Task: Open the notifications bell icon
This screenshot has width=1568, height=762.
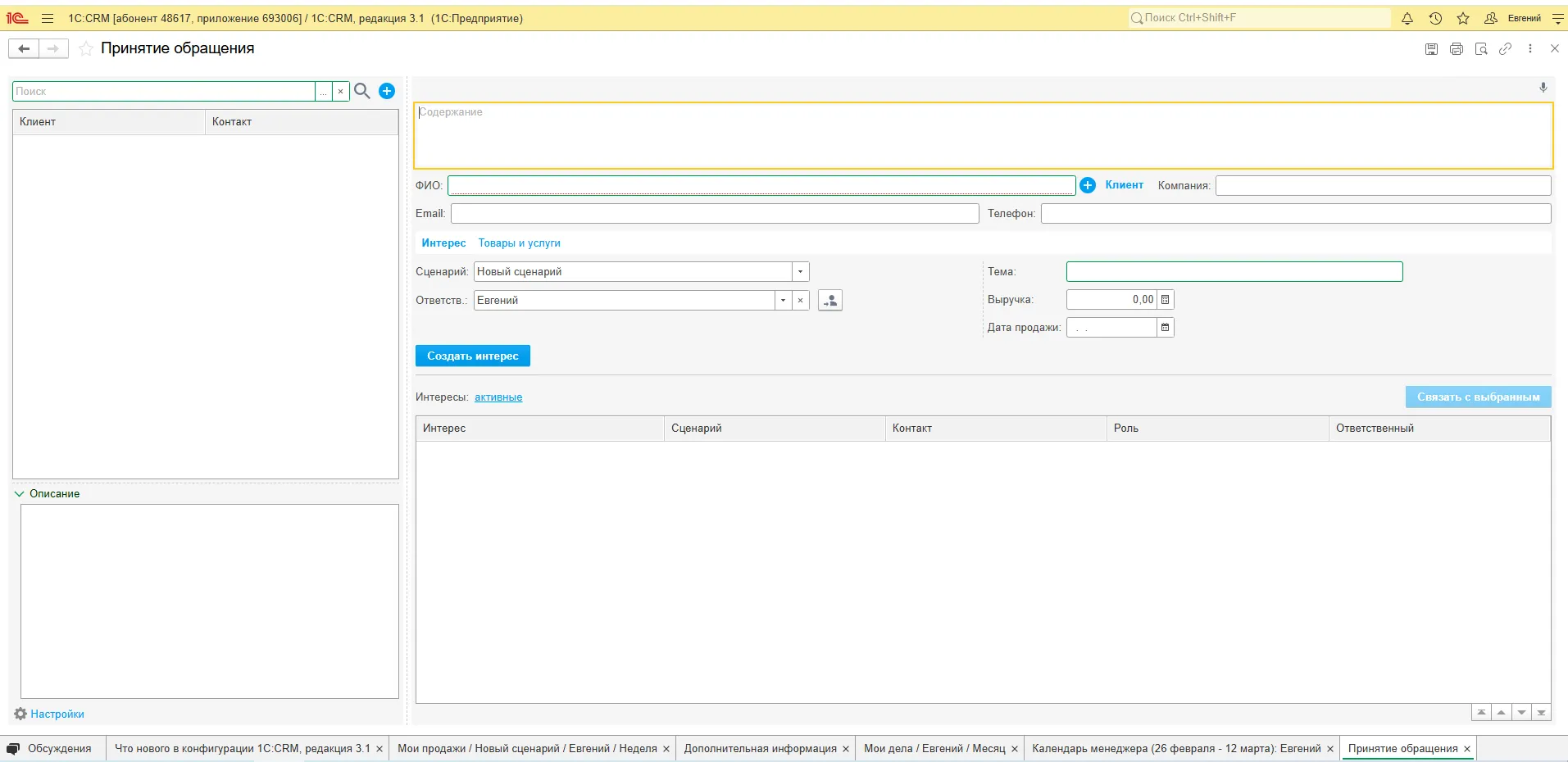Action: 1407,18
